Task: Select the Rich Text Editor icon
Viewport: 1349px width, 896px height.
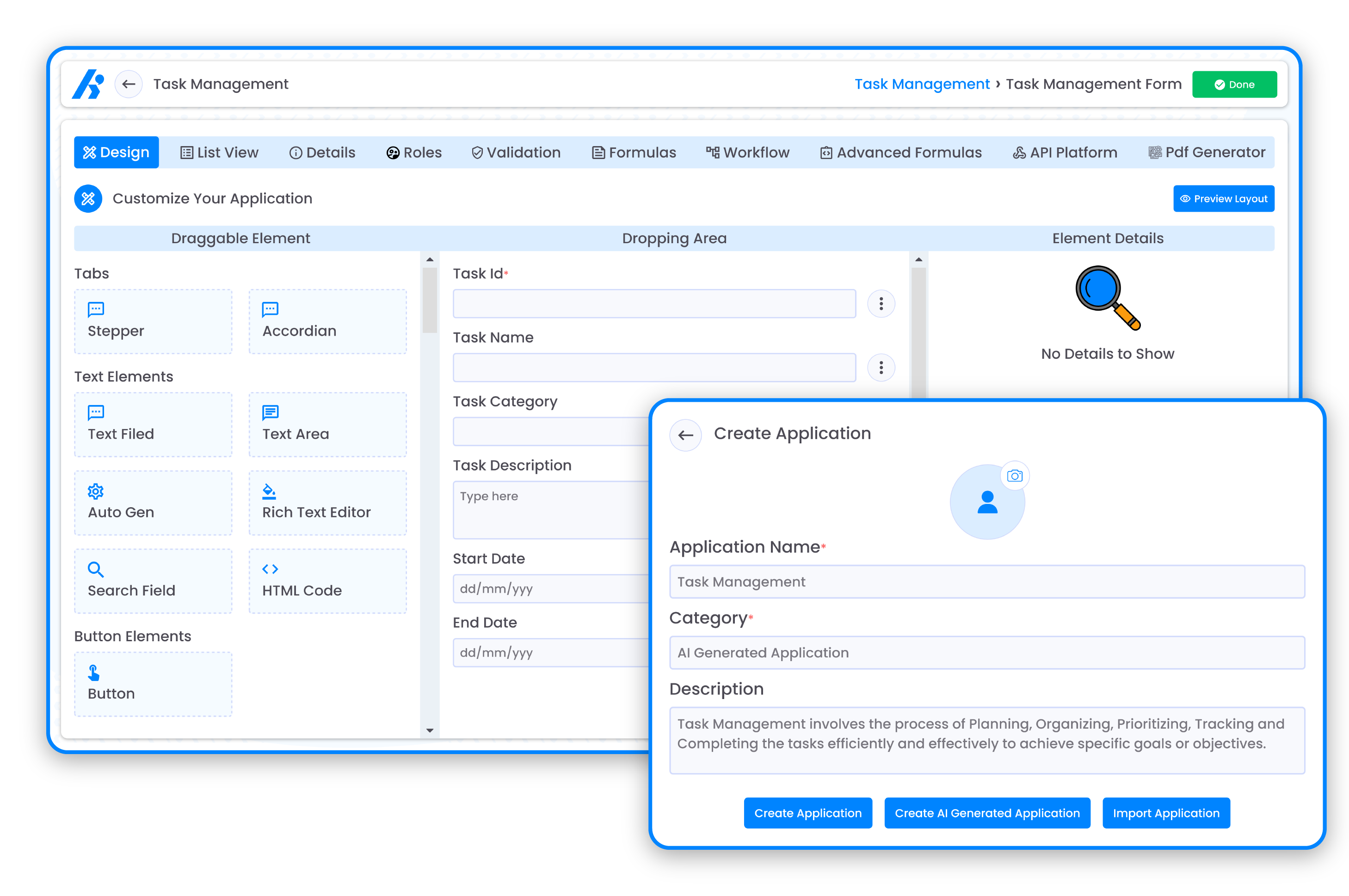Action: [269, 491]
